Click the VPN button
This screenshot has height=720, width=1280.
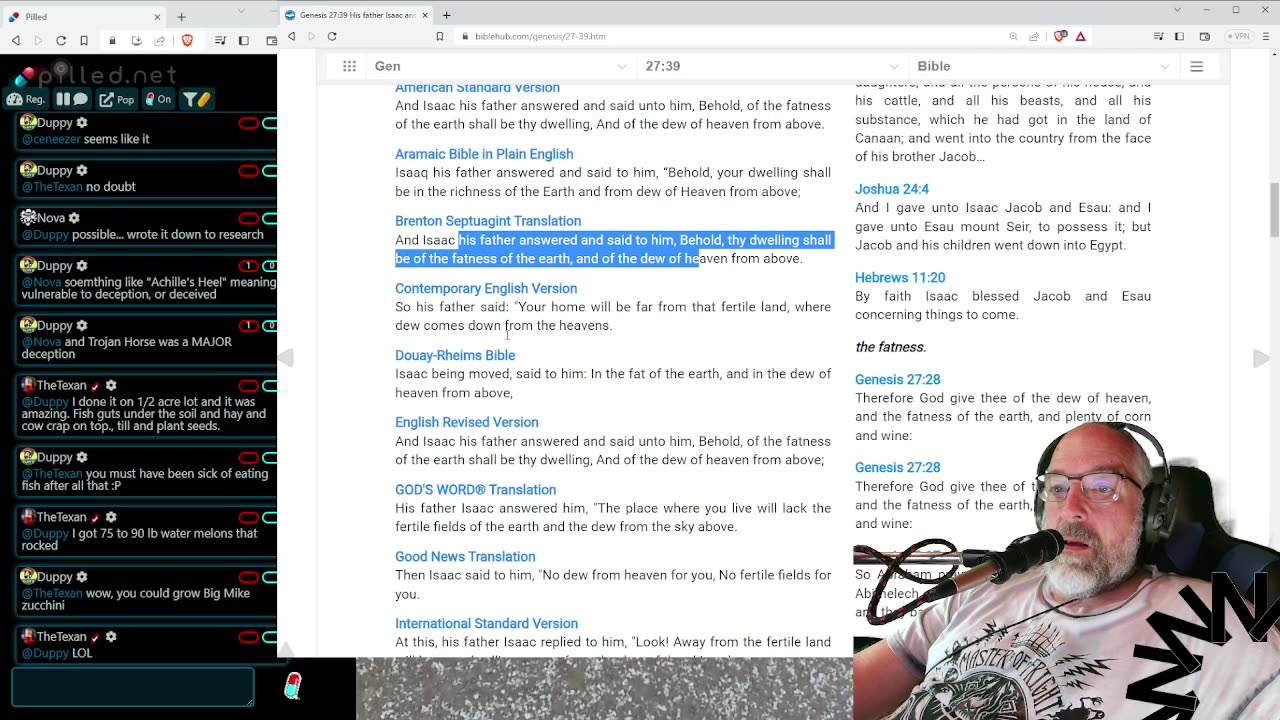pos(1241,36)
